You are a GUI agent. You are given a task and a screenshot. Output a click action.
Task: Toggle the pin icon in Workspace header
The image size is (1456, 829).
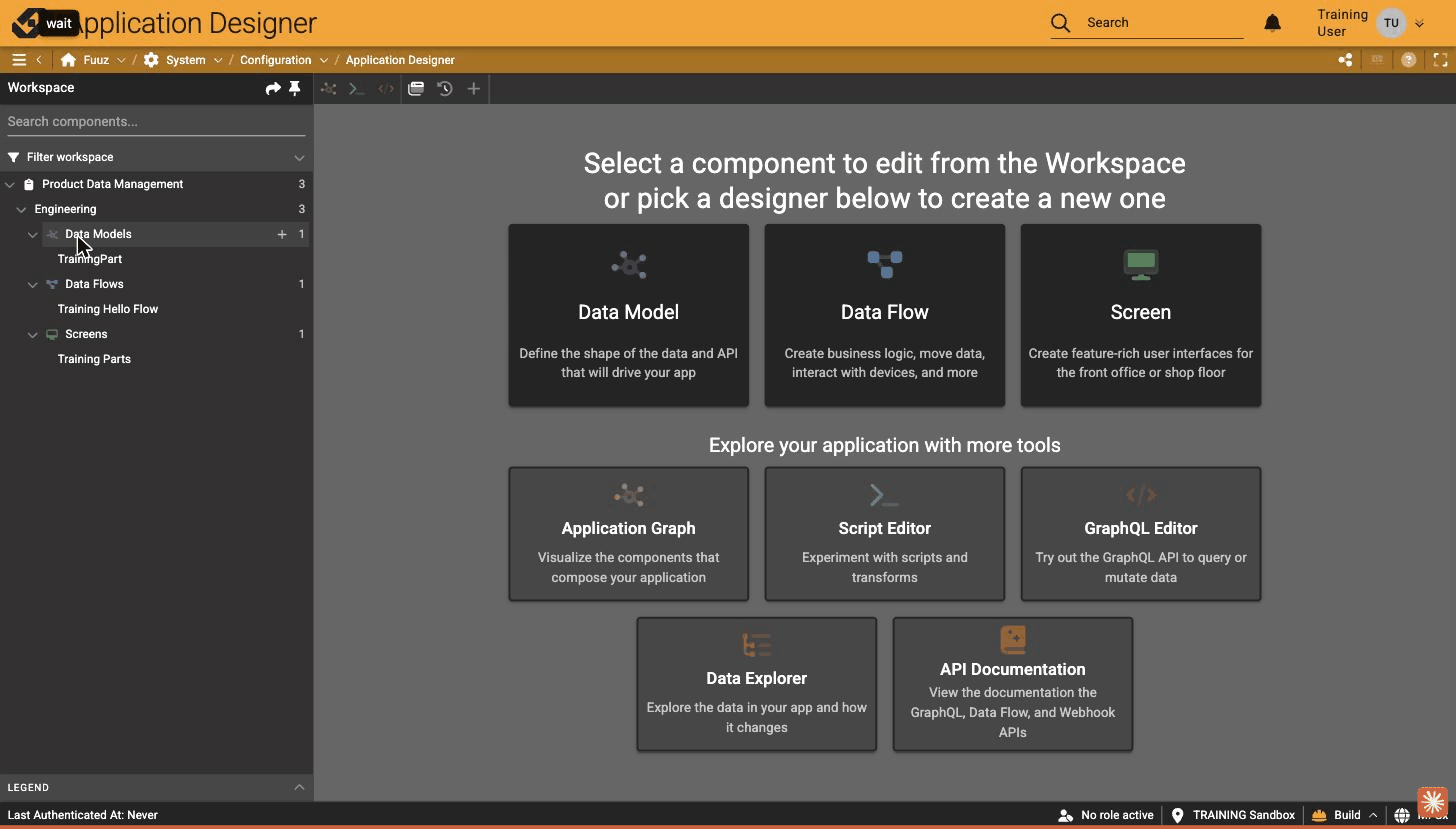pos(295,88)
